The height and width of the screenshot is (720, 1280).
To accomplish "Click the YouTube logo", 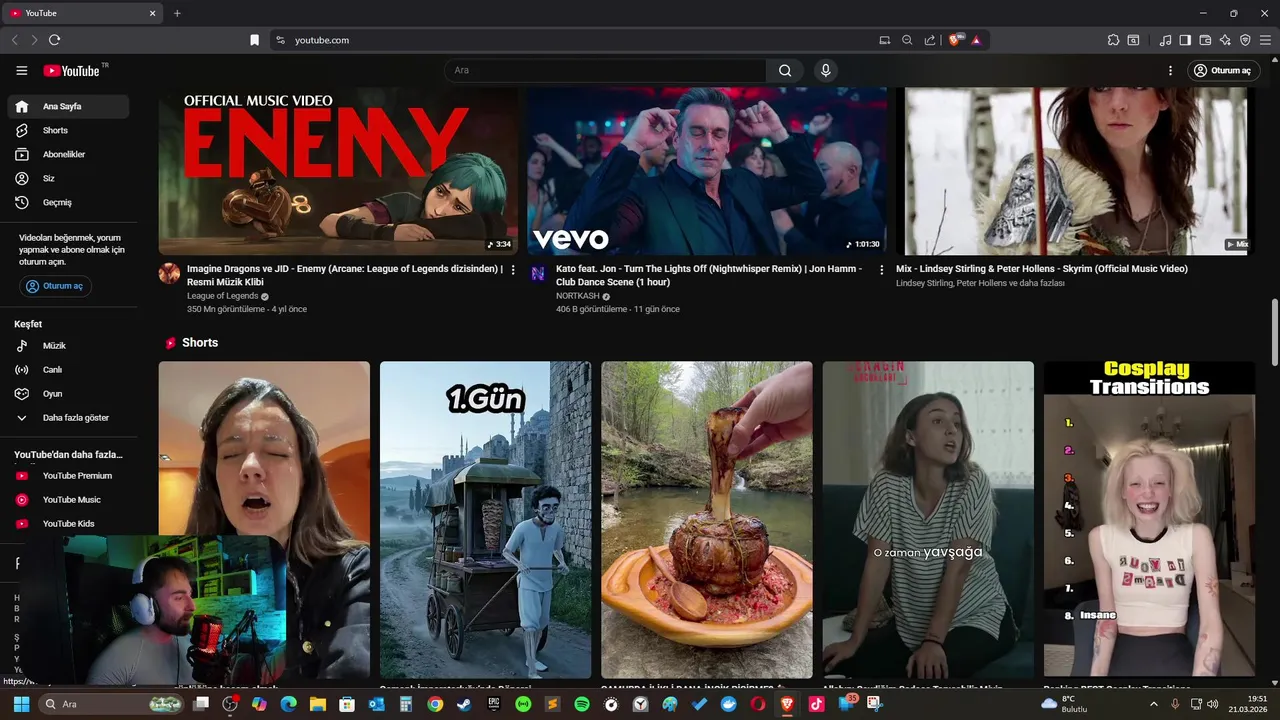I will point(71,70).
